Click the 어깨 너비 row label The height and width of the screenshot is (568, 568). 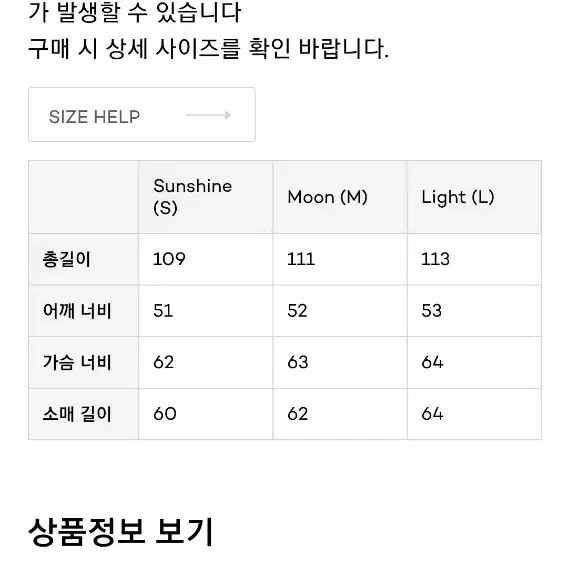click(x=83, y=311)
